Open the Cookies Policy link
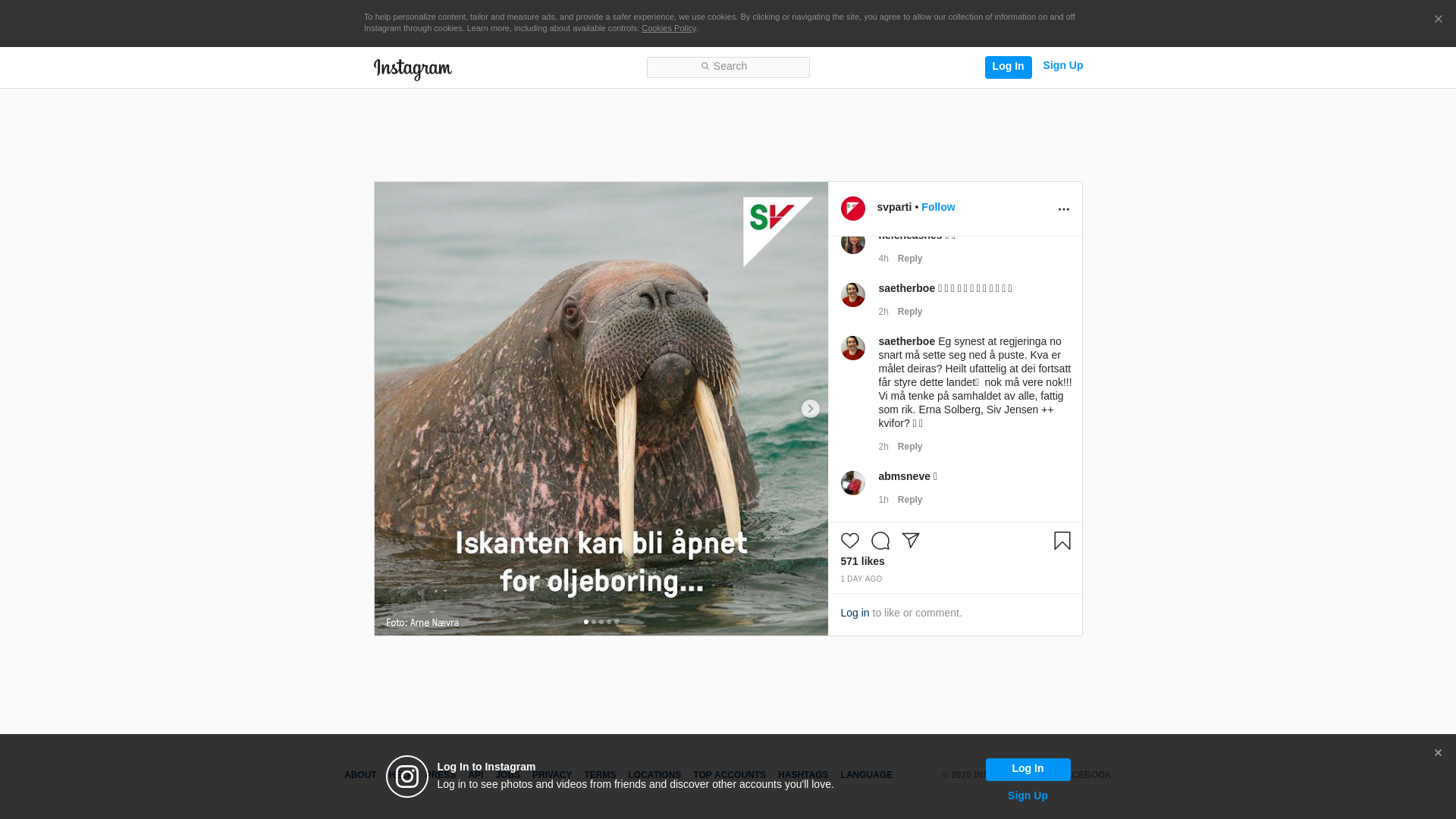The height and width of the screenshot is (819, 1456). pyautogui.click(x=669, y=28)
